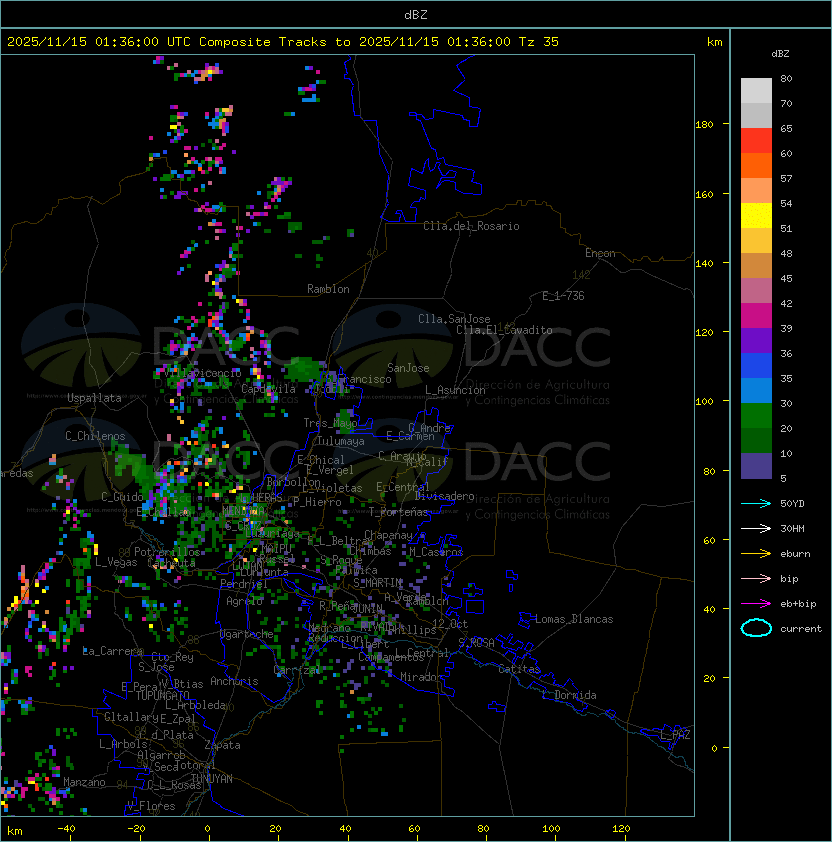Viewport: 832px width, 842px height.
Task: Click the 'dBZ' heading above the color scale
Action: [780, 54]
